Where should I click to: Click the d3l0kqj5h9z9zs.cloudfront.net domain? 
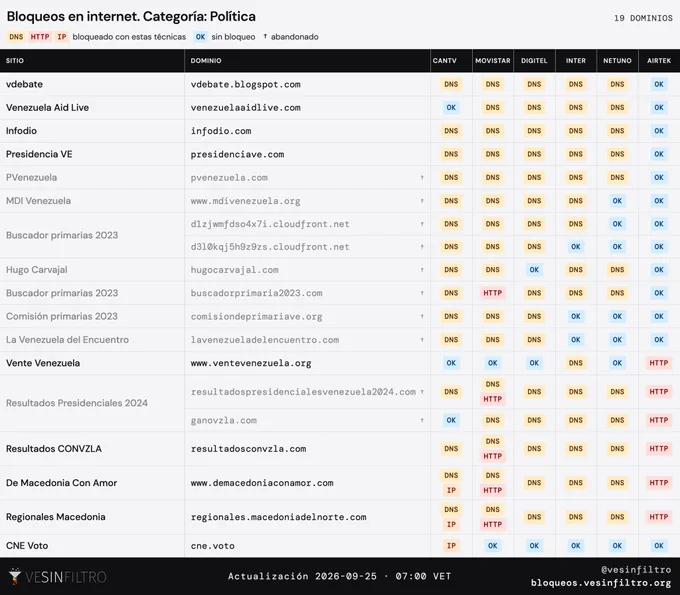[x=270, y=247]
